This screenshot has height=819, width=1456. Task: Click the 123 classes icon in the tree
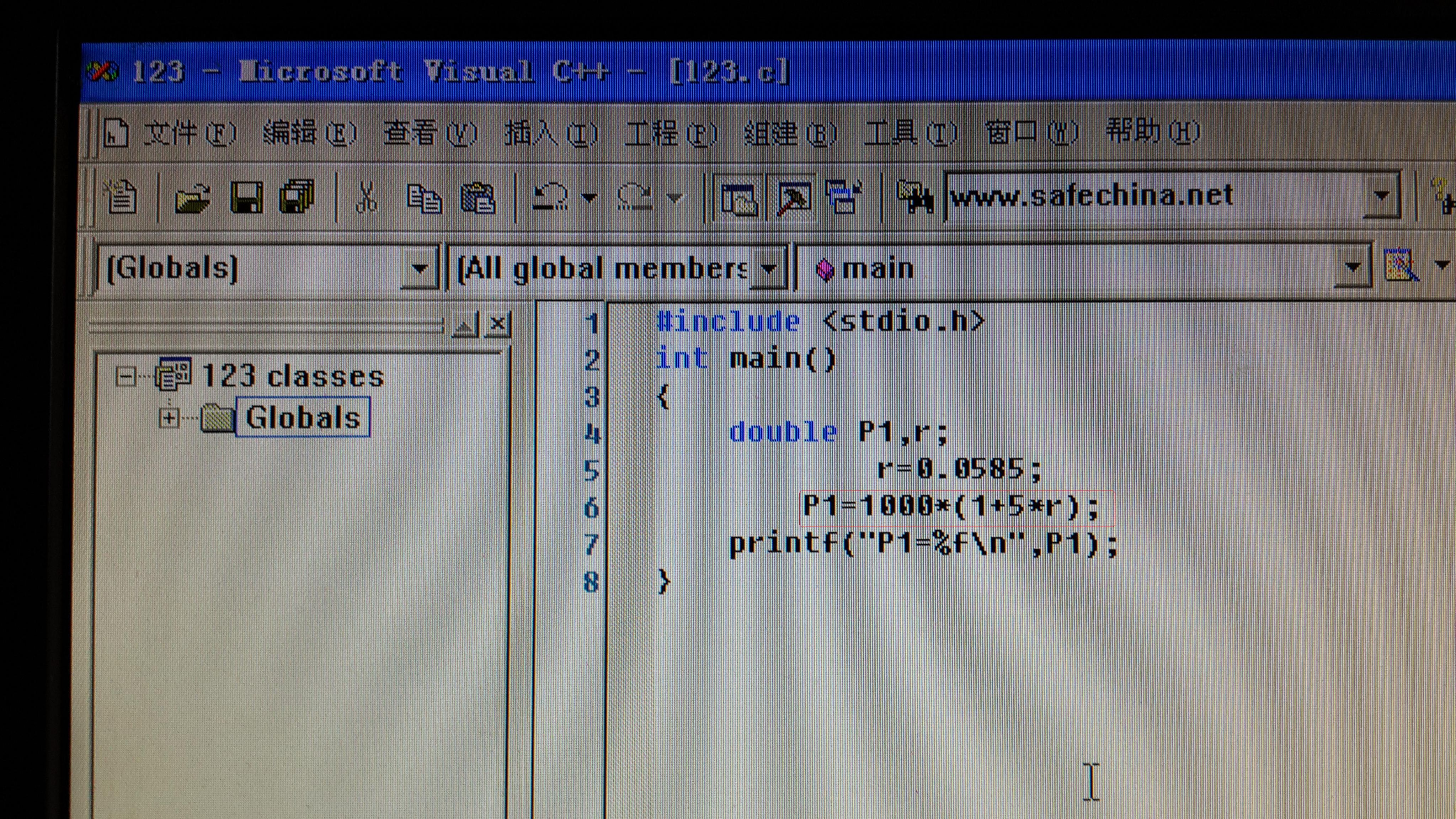(x=173, y=374)
